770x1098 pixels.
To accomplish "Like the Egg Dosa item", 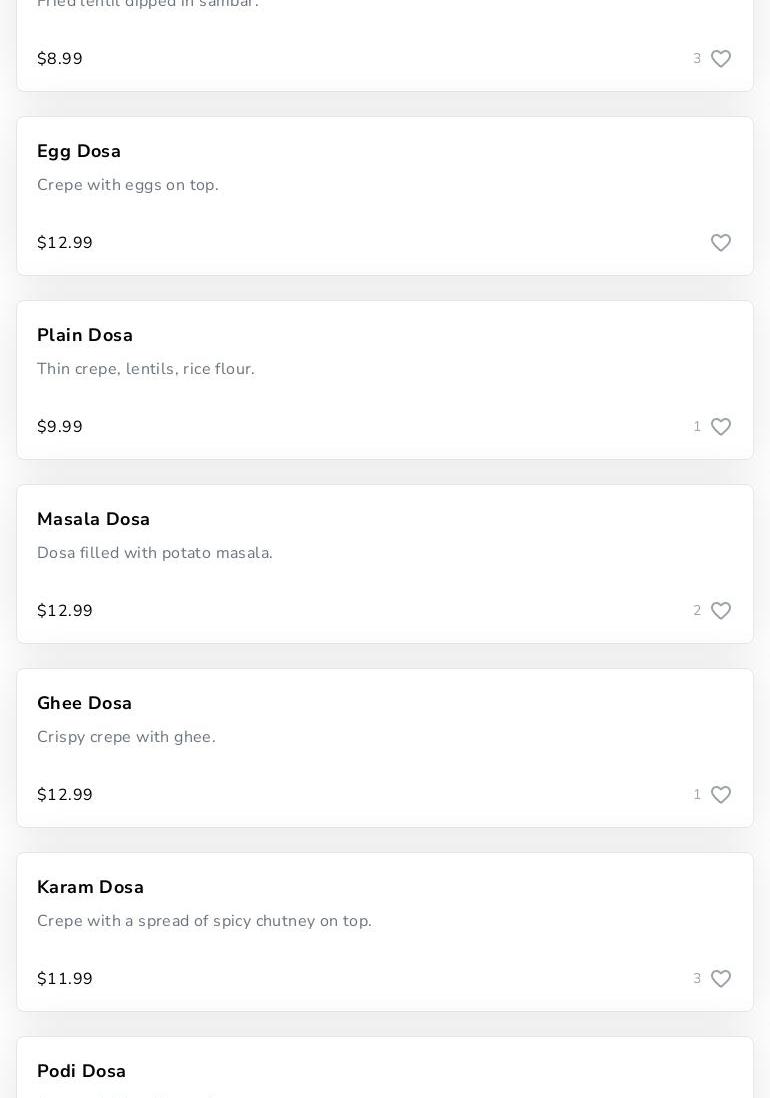I will (x=721, y=243).
